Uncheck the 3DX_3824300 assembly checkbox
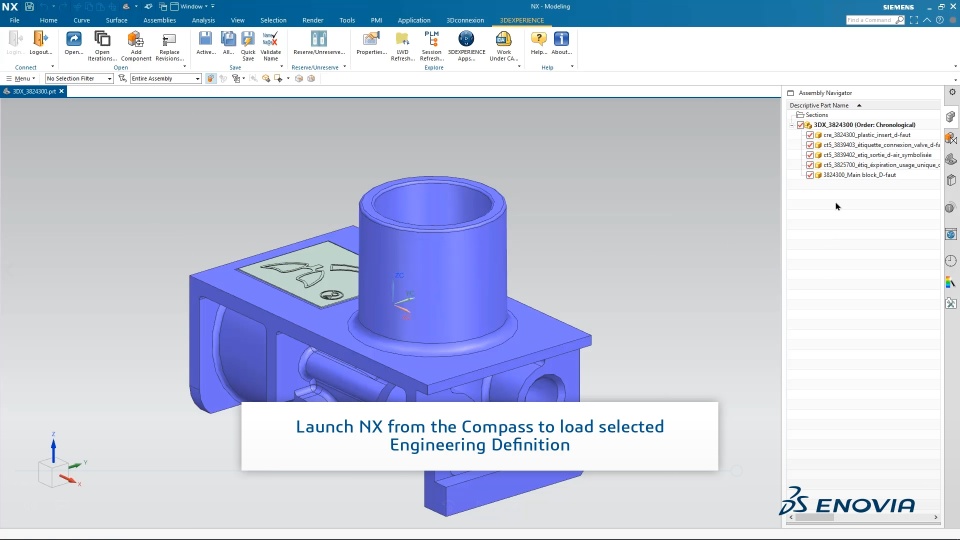The height and width of the screenshot is (540, 960). tap(800, 125)
